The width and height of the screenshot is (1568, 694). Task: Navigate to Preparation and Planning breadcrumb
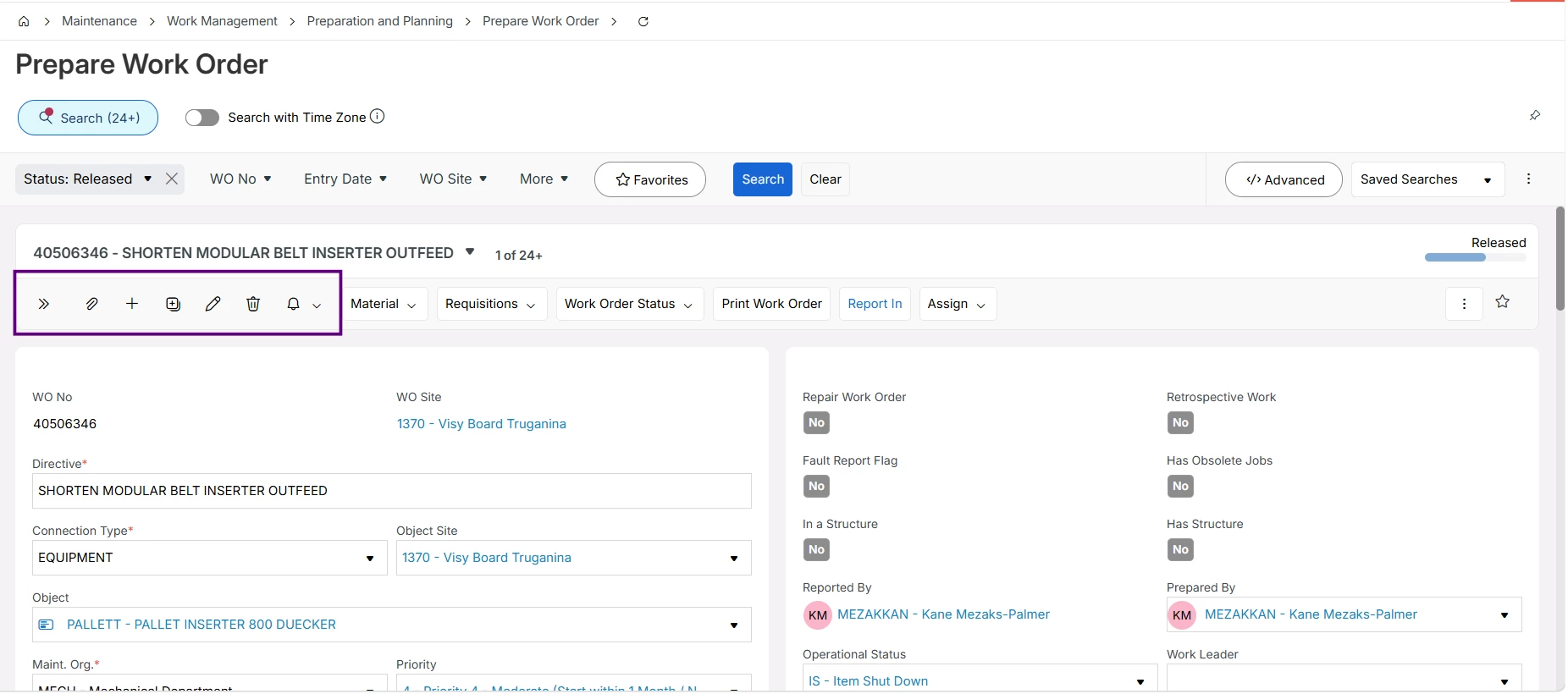[379, 21]
